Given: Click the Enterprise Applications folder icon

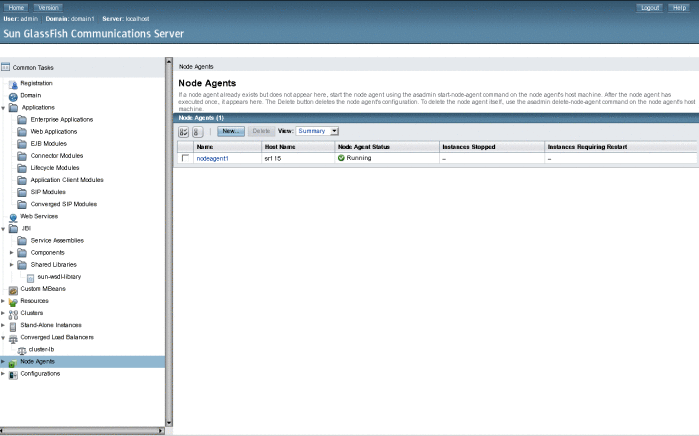Looking at the screenshot, I should (x=22, y=120).
